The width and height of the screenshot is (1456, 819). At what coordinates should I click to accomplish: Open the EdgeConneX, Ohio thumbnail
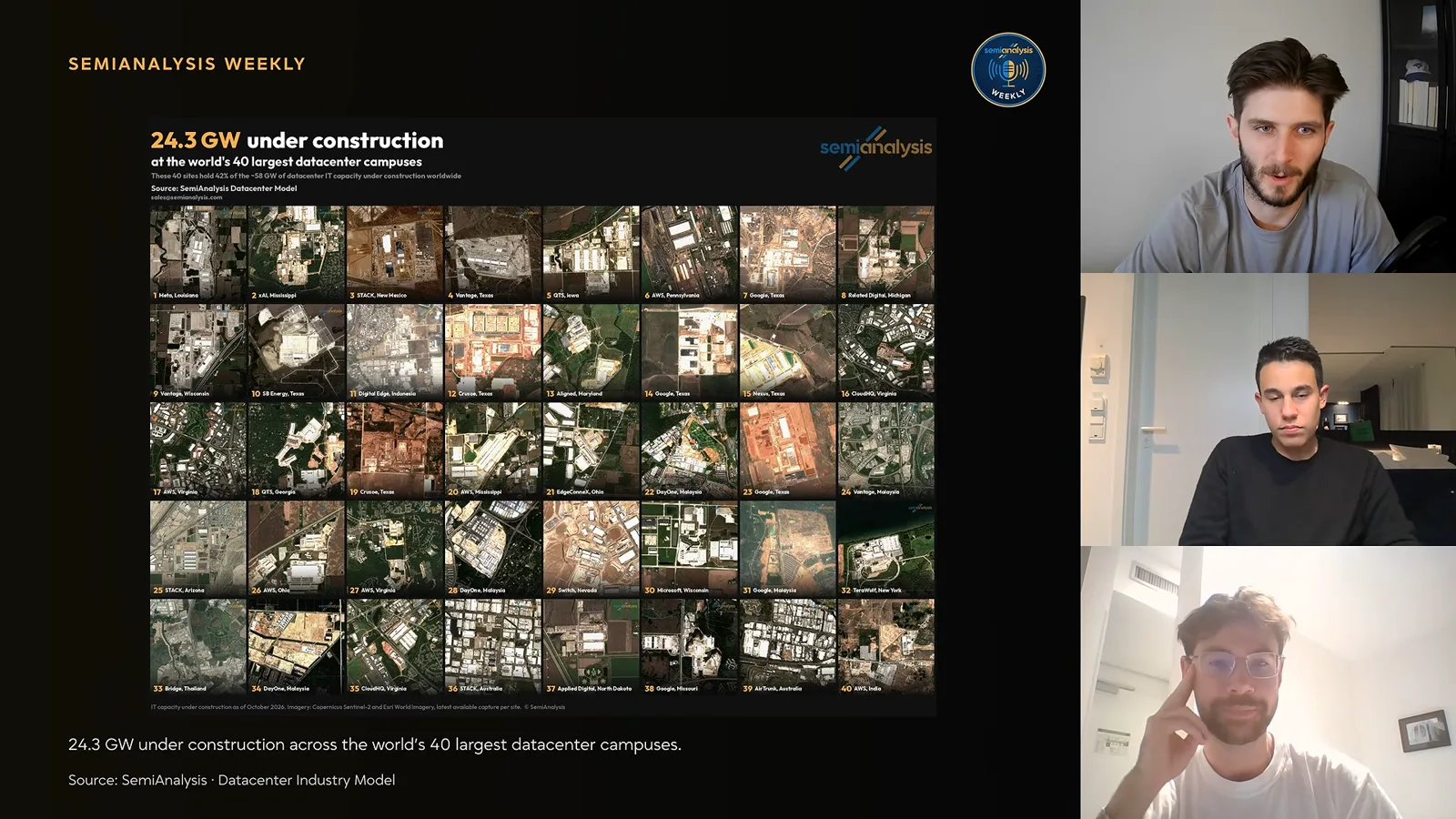(591, 450)
